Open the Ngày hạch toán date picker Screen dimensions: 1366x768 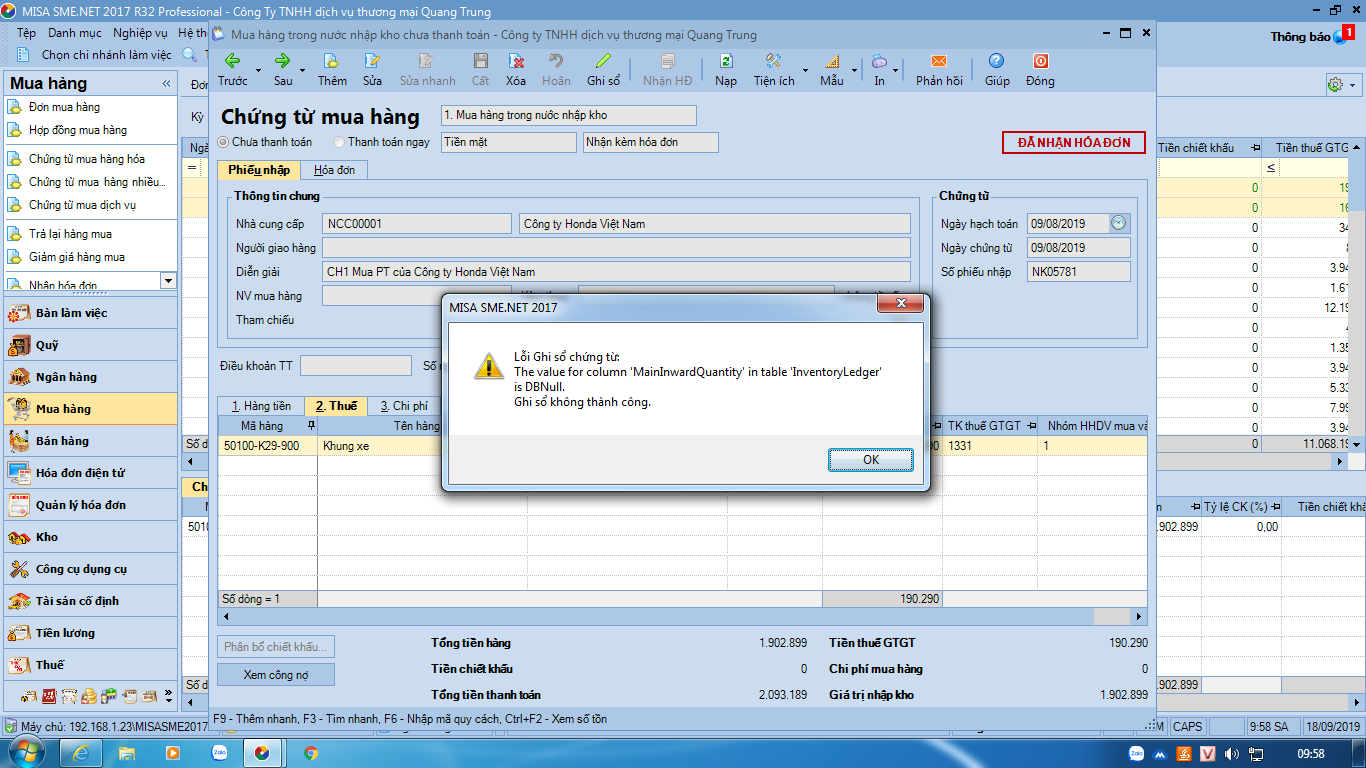[x=1118, y=223]
